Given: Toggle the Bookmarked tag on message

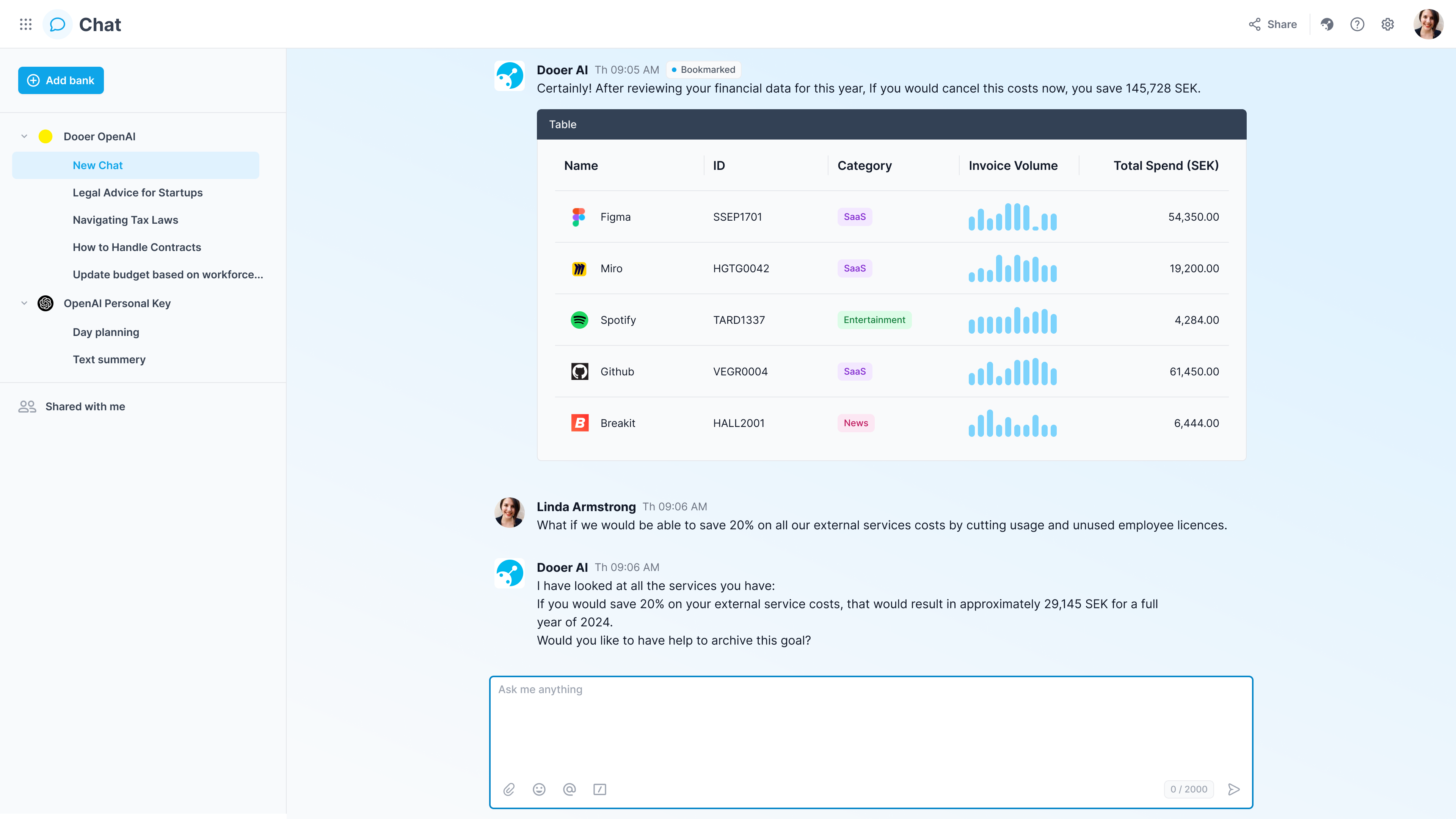Looking at the screenshot, I should (x=703, y=69).
